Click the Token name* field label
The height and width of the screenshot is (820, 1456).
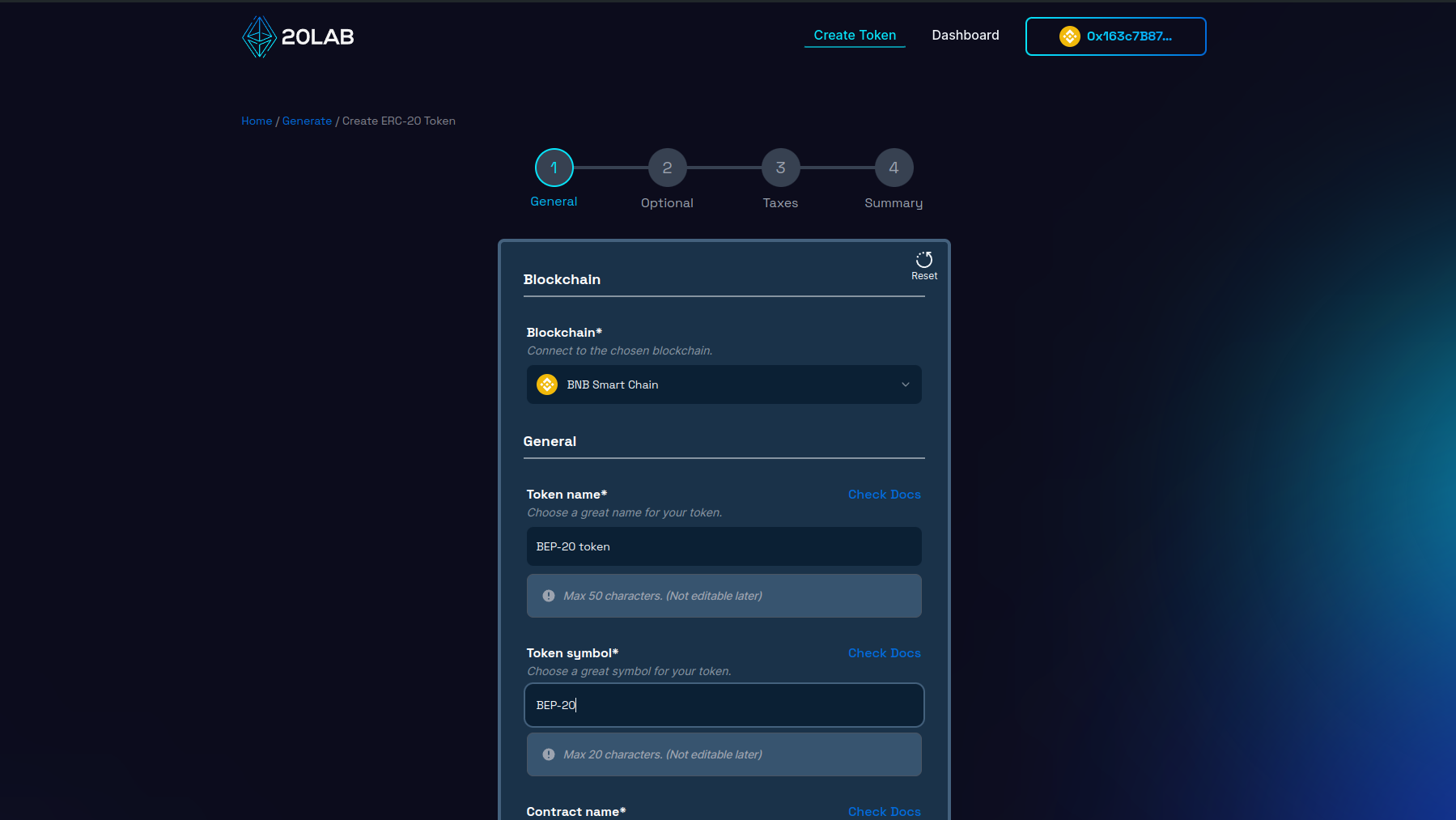[x=567, y=495]
